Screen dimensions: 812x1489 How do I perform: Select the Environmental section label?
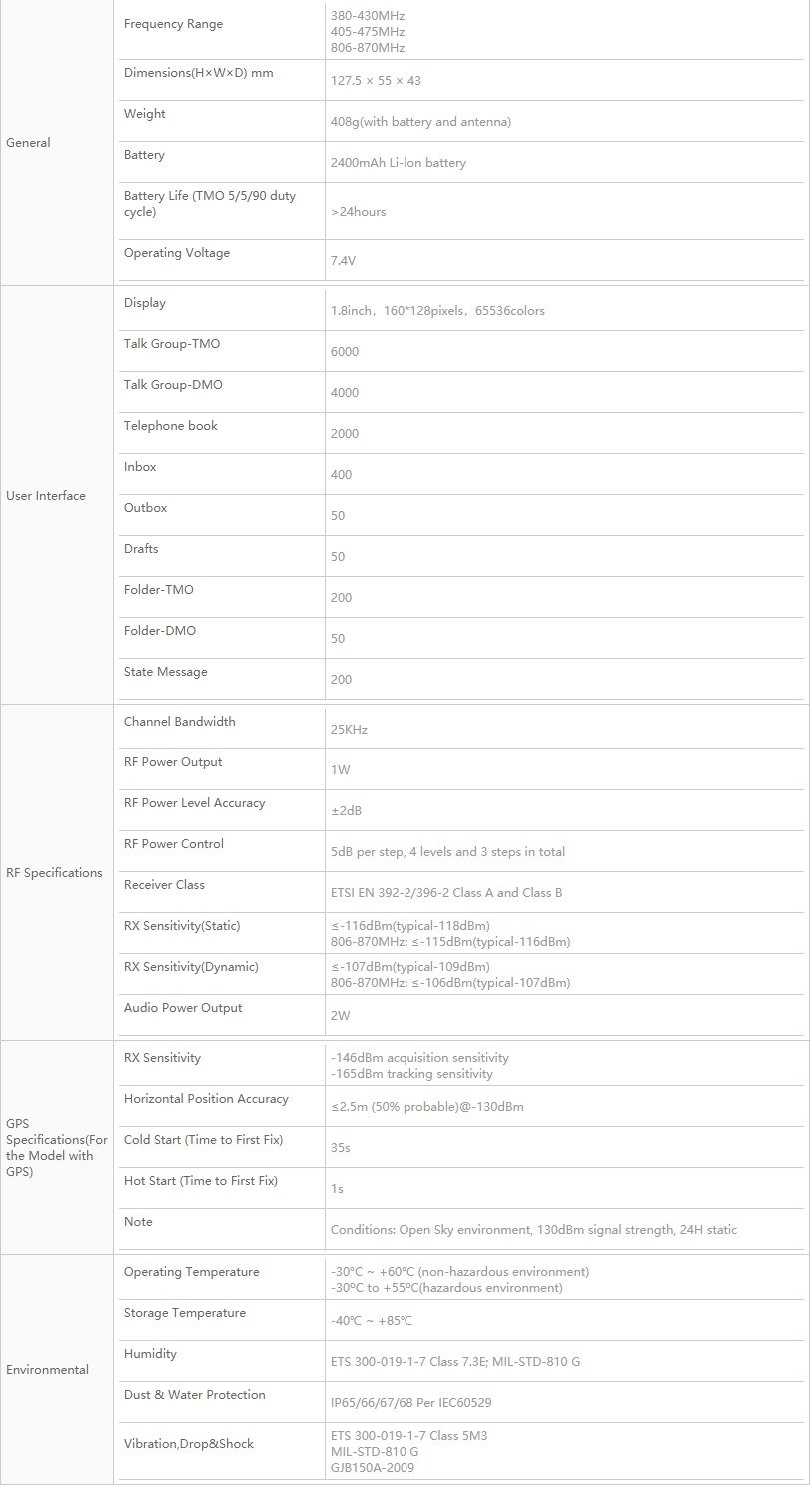(x=47, y=1370)
